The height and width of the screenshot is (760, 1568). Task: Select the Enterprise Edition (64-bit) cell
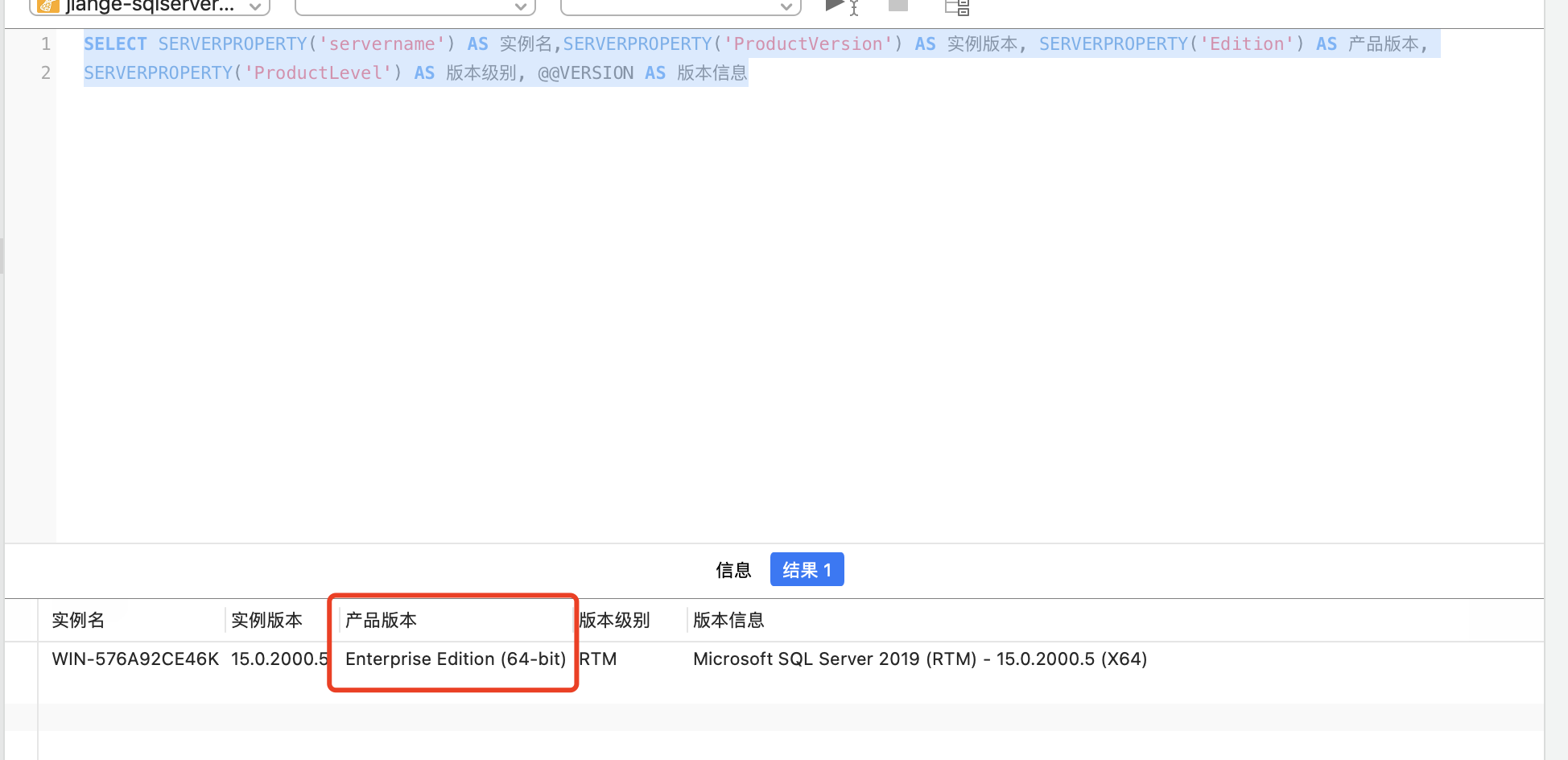pos(455,659)
